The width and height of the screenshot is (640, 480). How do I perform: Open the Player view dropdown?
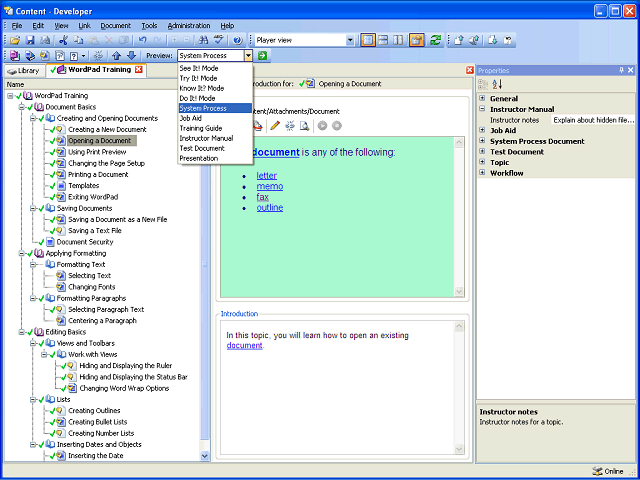coord(350,40)
